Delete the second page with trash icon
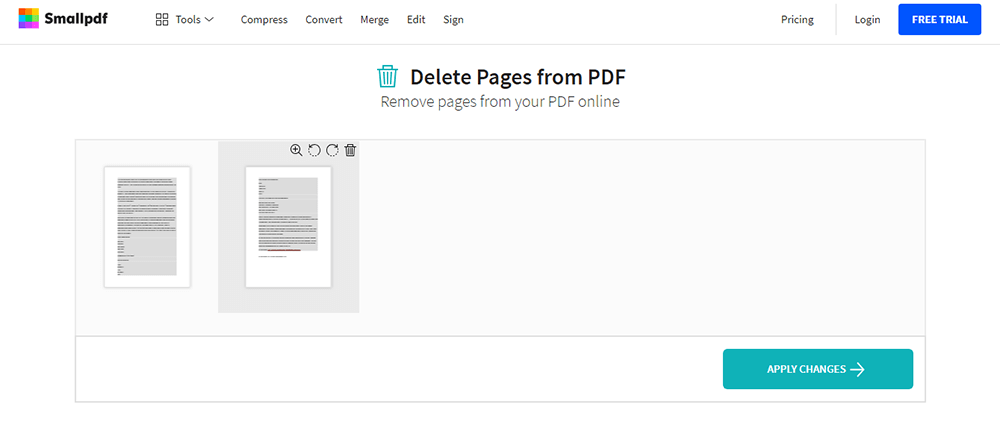The image size is (1000, 440). point(350,150)
